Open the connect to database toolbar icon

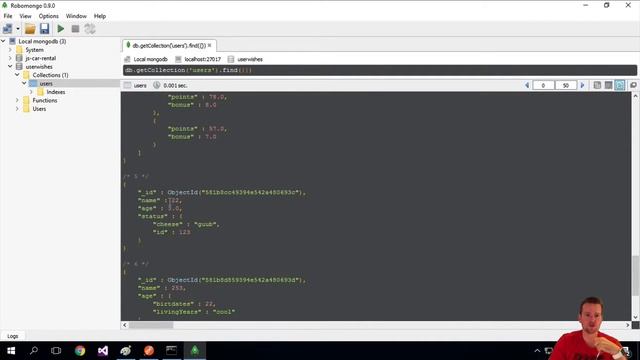click(7, 29)
